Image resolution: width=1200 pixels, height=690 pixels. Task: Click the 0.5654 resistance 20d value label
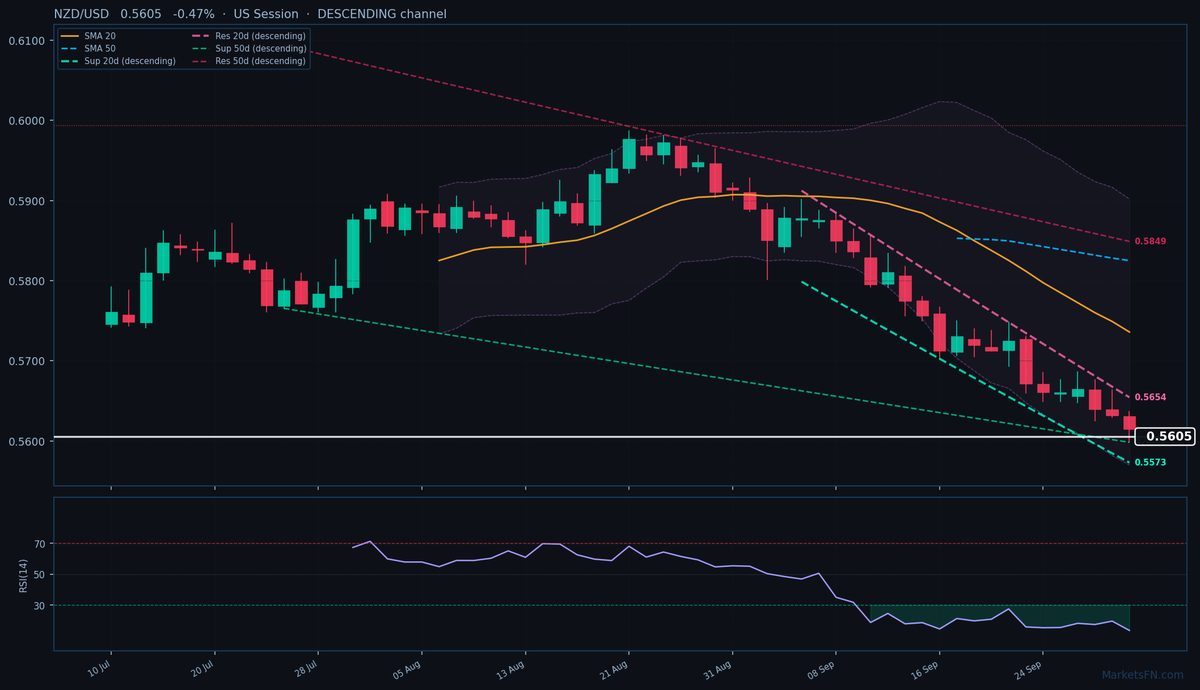pos(1150,398)
